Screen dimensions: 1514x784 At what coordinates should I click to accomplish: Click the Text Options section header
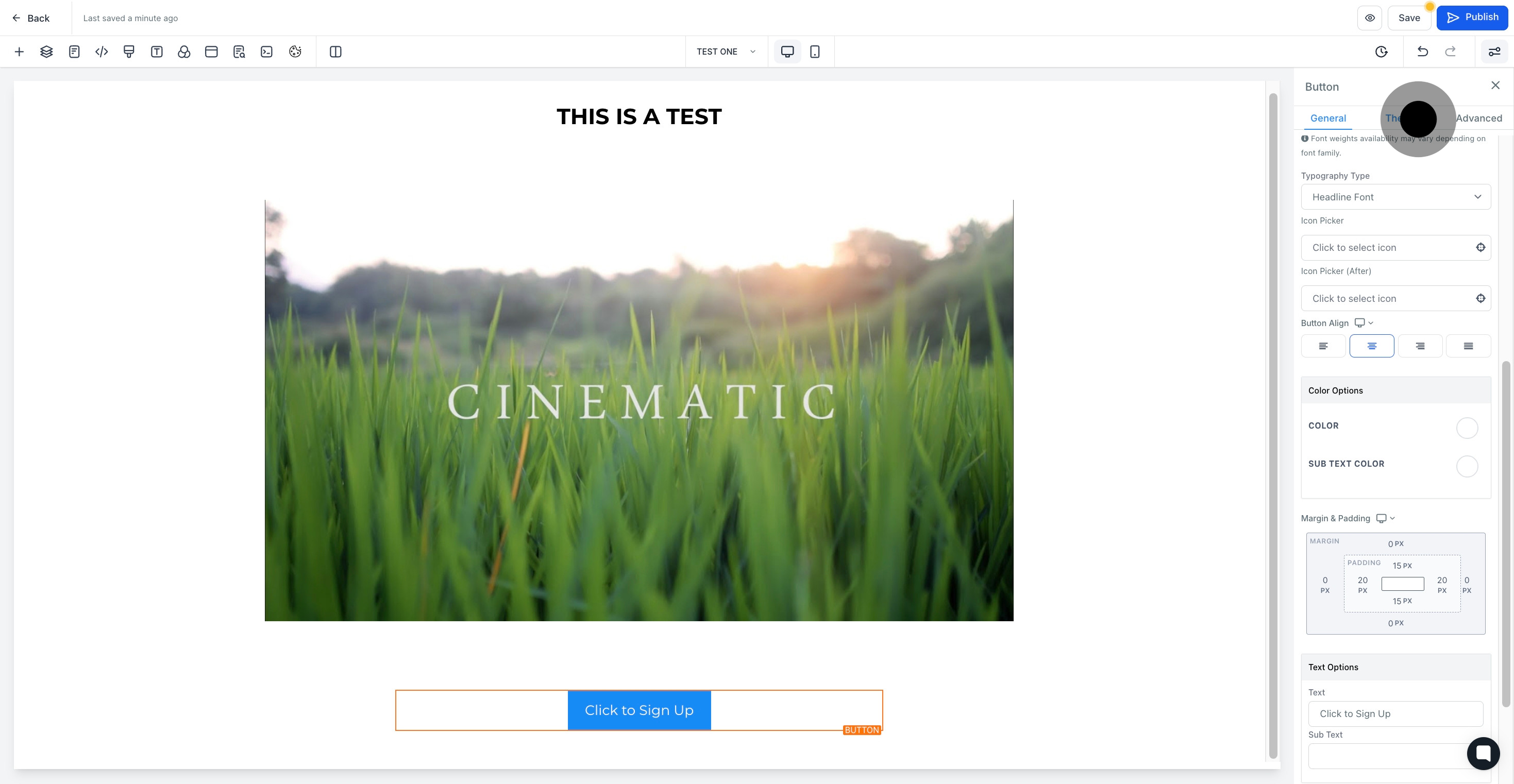click(1395, 667)
